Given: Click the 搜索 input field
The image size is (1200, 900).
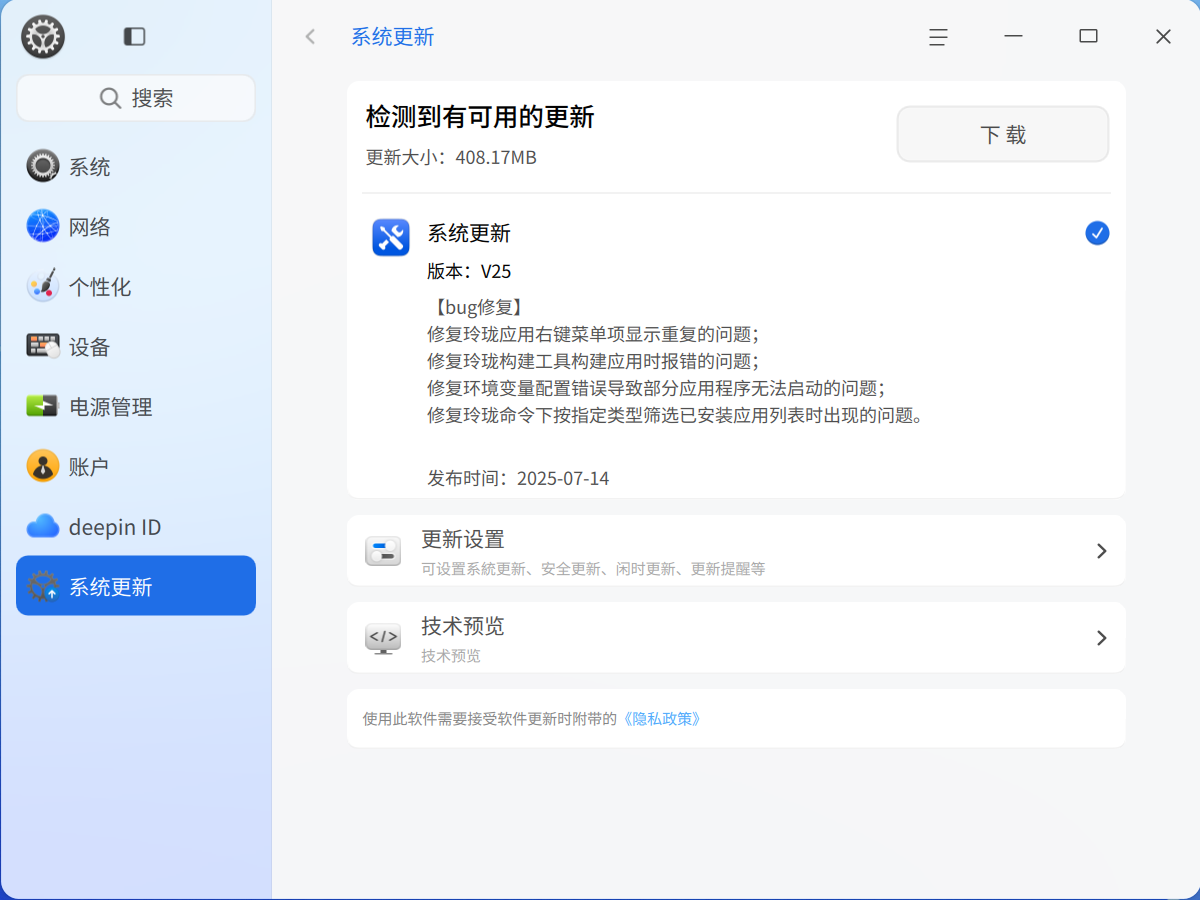Looking at the screenshot, I should pos(136,98).
